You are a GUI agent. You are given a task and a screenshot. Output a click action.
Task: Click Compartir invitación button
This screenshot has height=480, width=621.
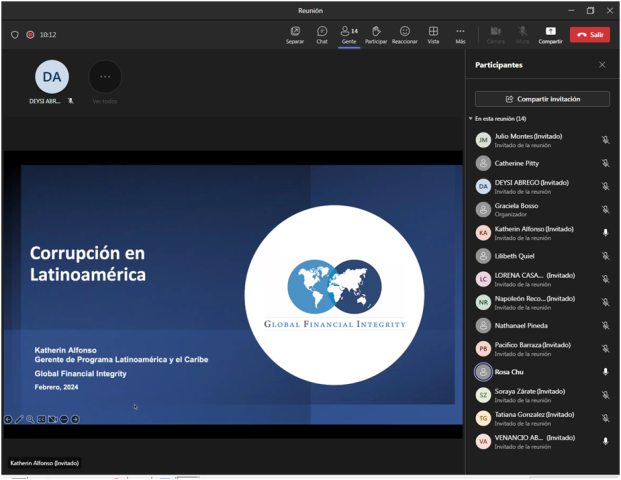click(542, 99)
